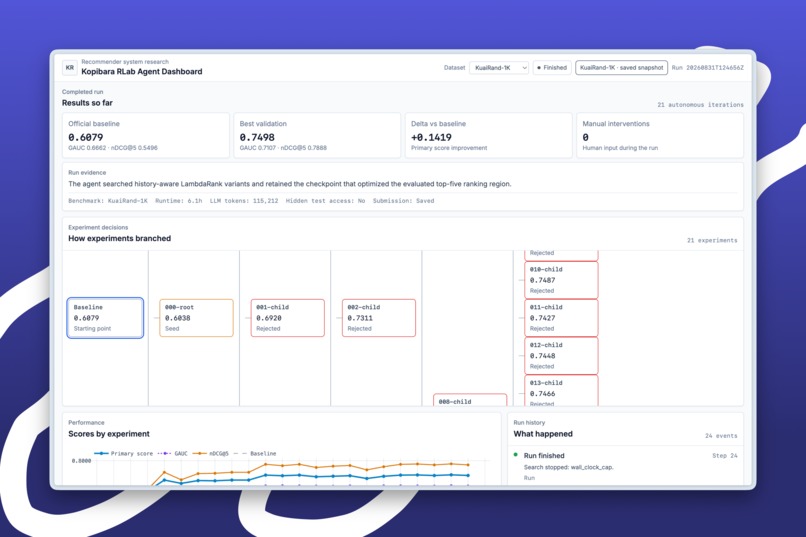
Task: Click the KuaiRand-1K saved snapshot button
Action: click(621, 68)
